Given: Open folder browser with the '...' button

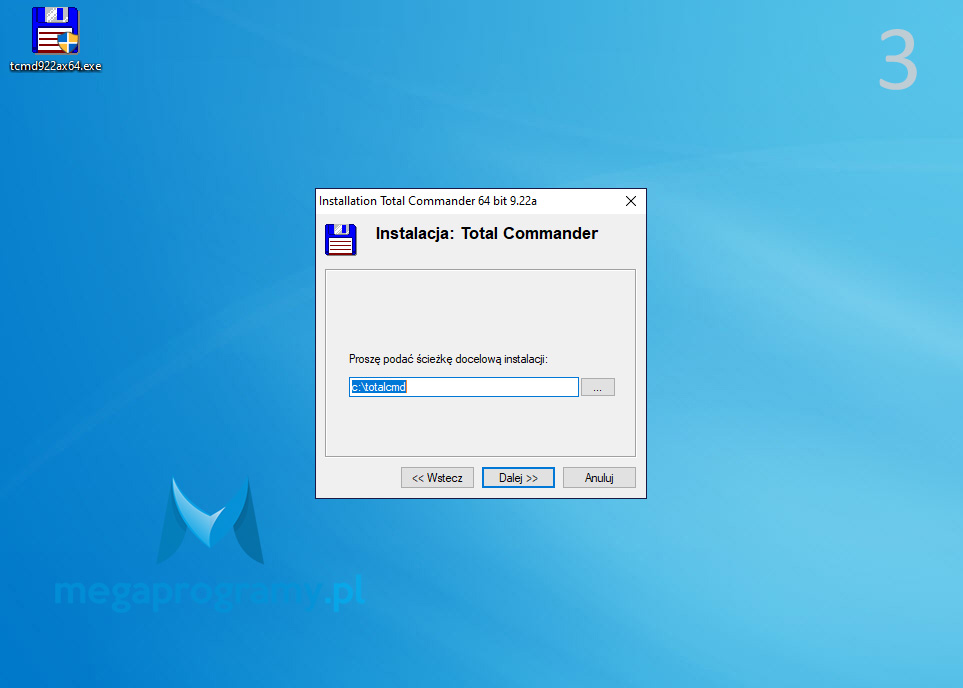Looking at the screenshot, I should tap(598, 387).
